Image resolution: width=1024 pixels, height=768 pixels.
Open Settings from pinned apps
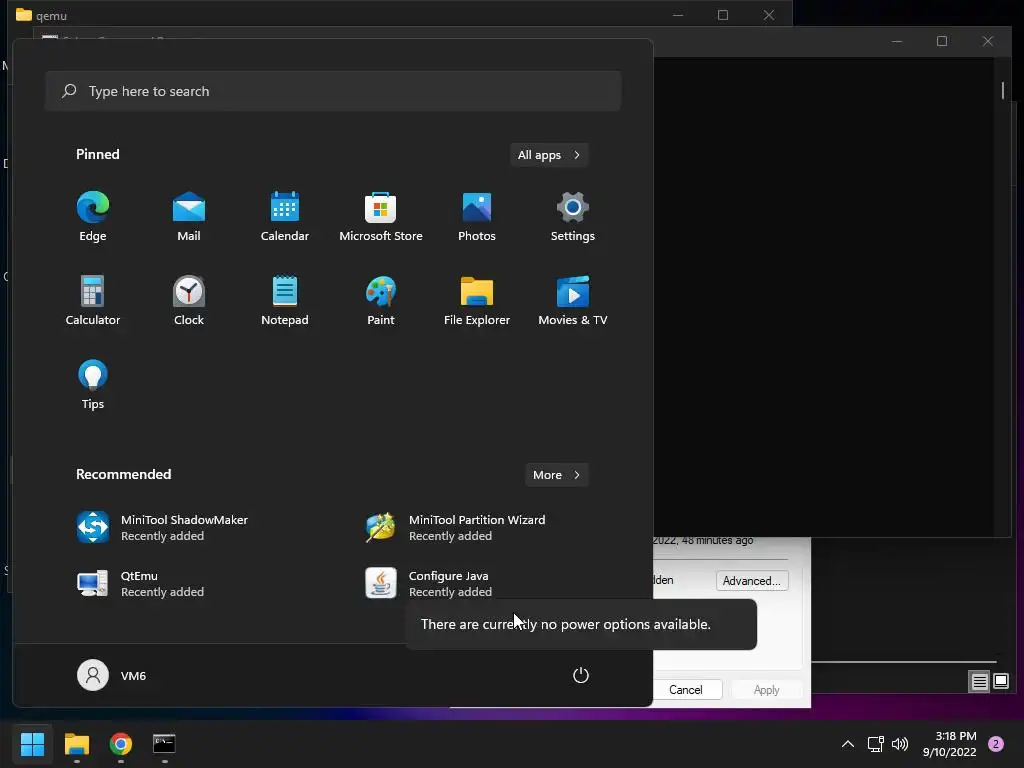click(x=573, y=217)
